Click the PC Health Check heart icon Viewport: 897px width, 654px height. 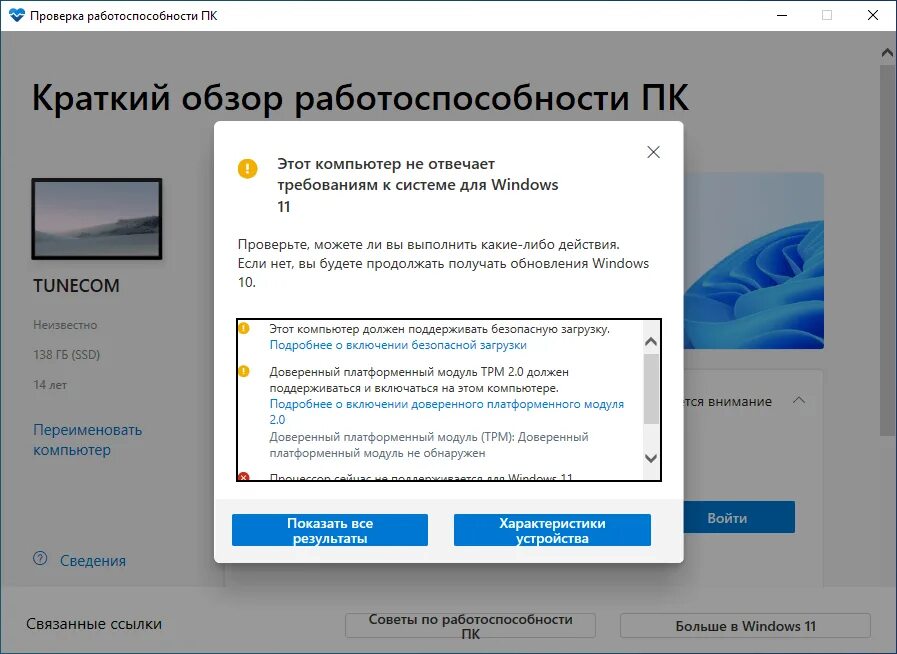point(17,15)
